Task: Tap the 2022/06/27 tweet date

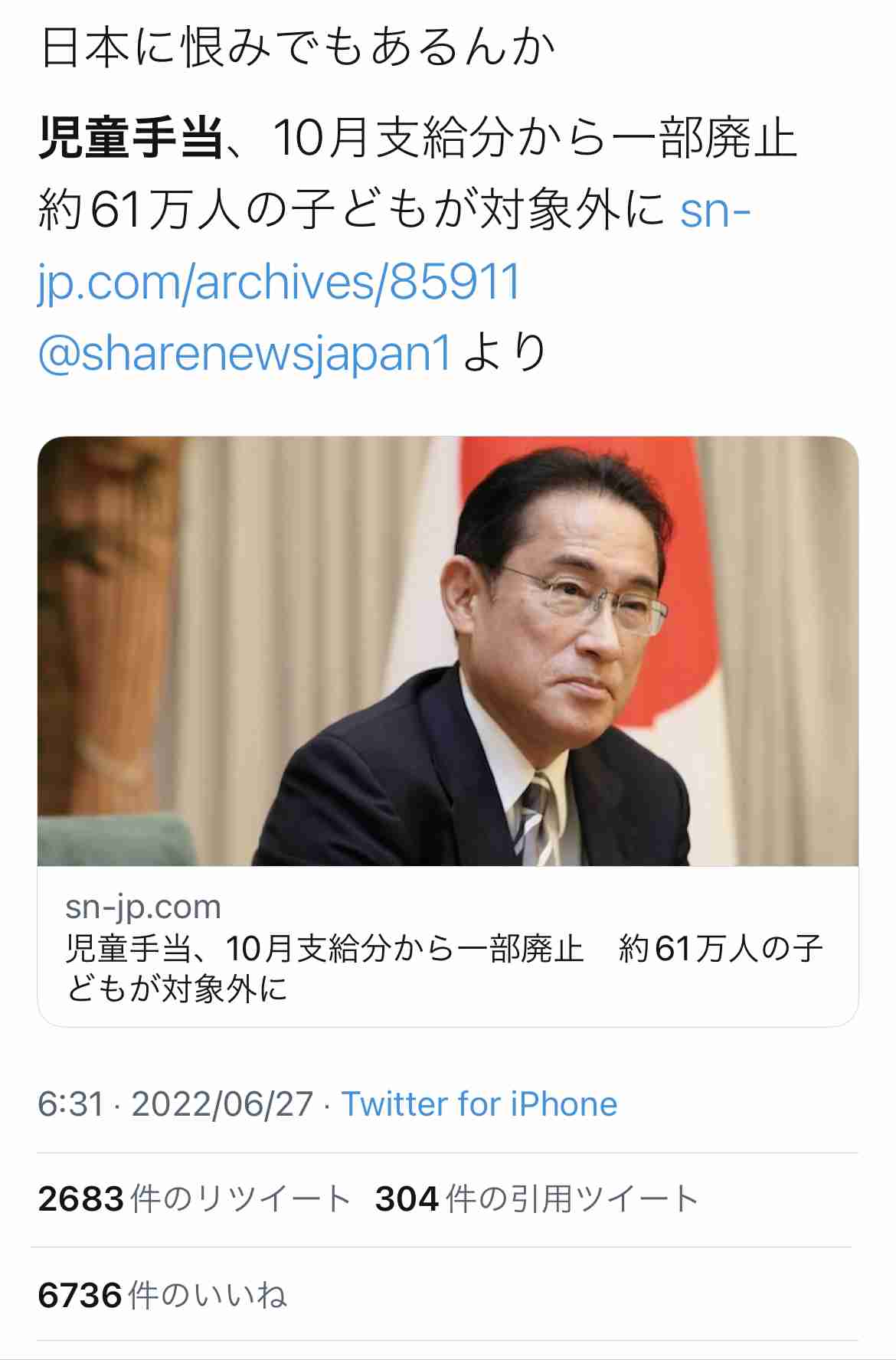Action: point(222,1104)
